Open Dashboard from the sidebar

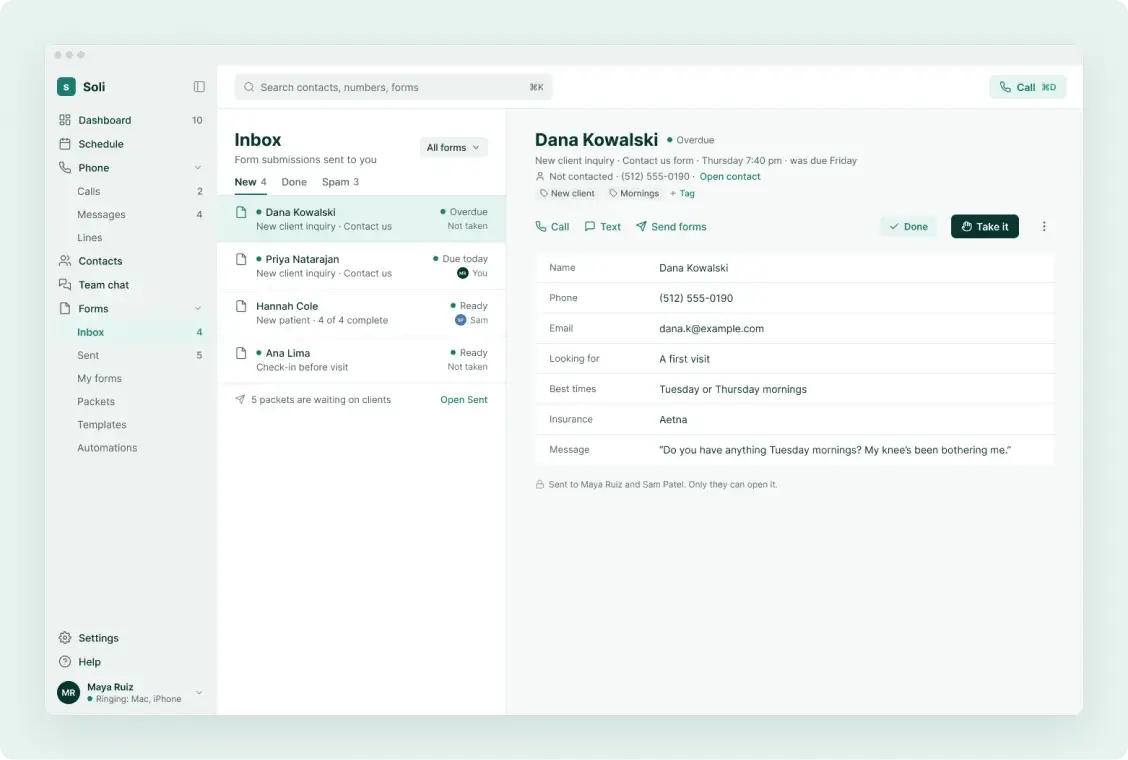point(130,119)
